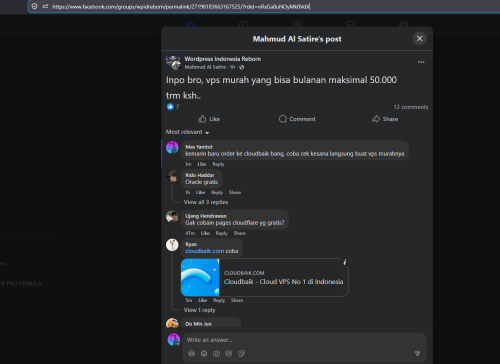Click the Ujang Hendrawan commenter name
The image size is (500, 364).
(206, 216)
